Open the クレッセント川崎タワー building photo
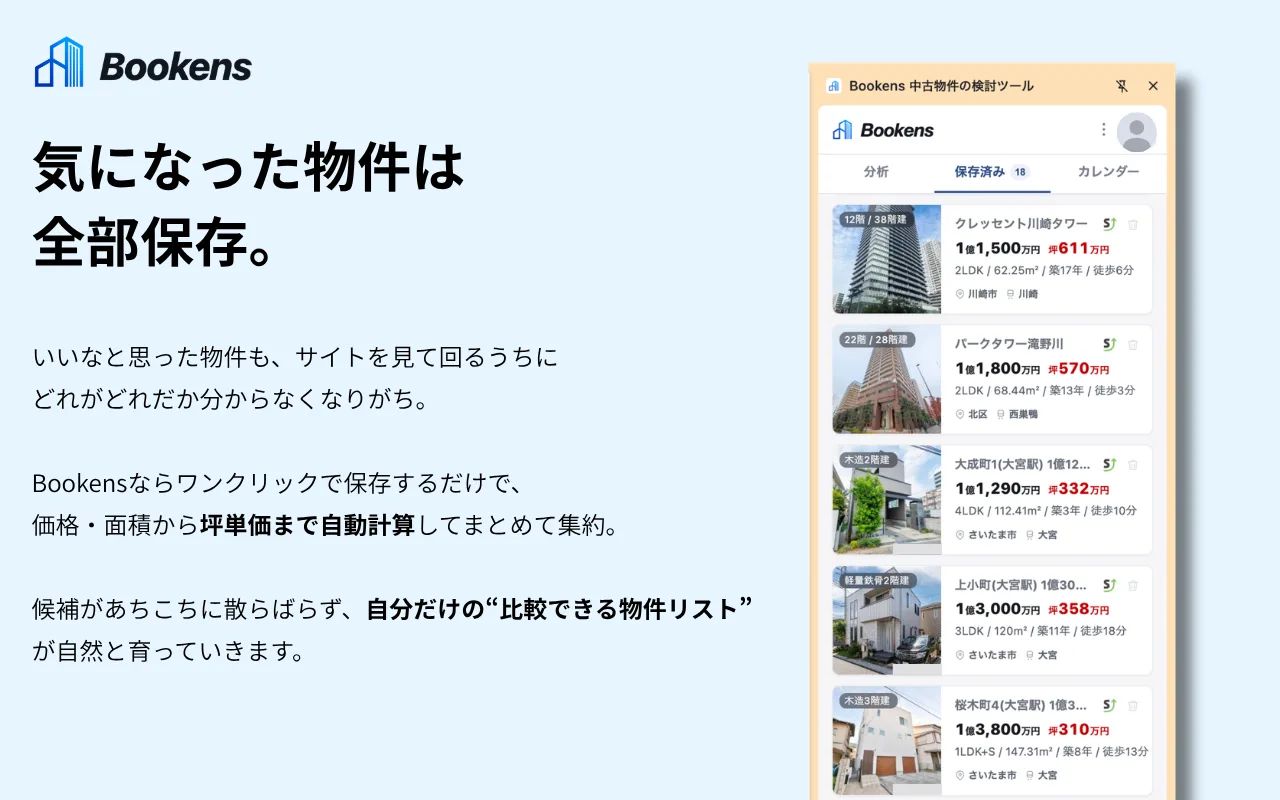The image size is (1280, 800). tap(887, 259)
